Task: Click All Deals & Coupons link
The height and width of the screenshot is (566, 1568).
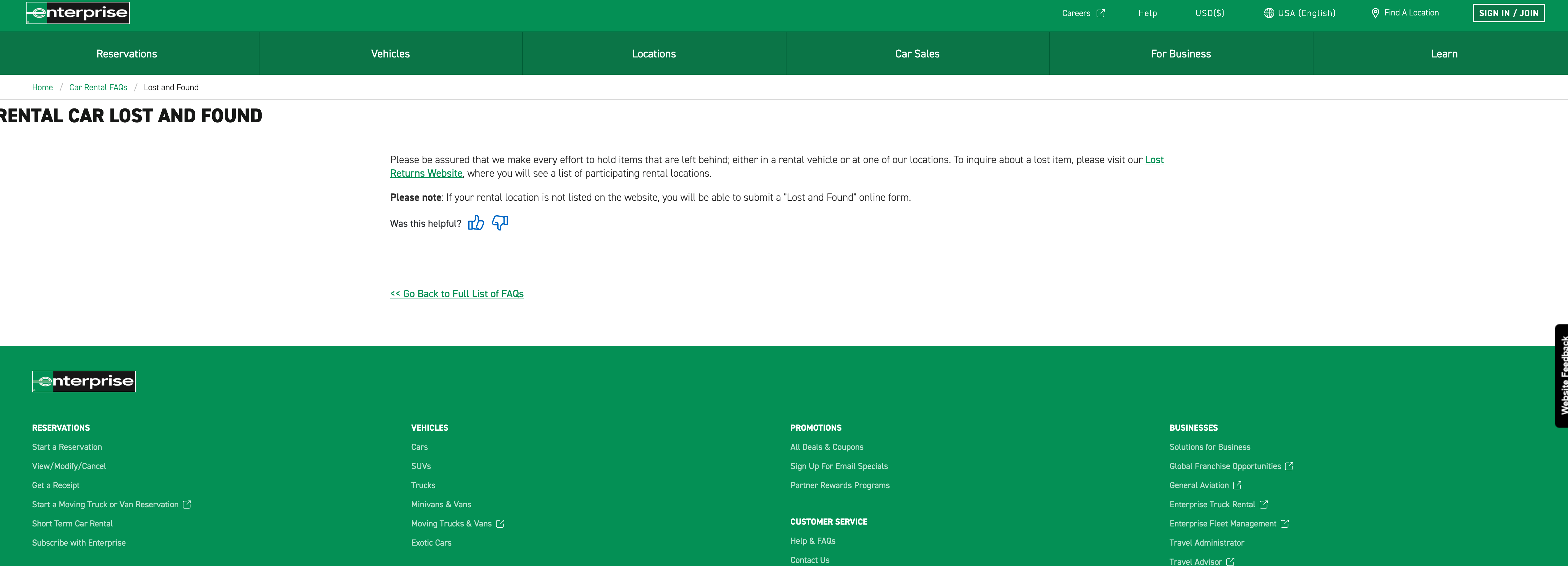Action: click(x=827, y=447)
